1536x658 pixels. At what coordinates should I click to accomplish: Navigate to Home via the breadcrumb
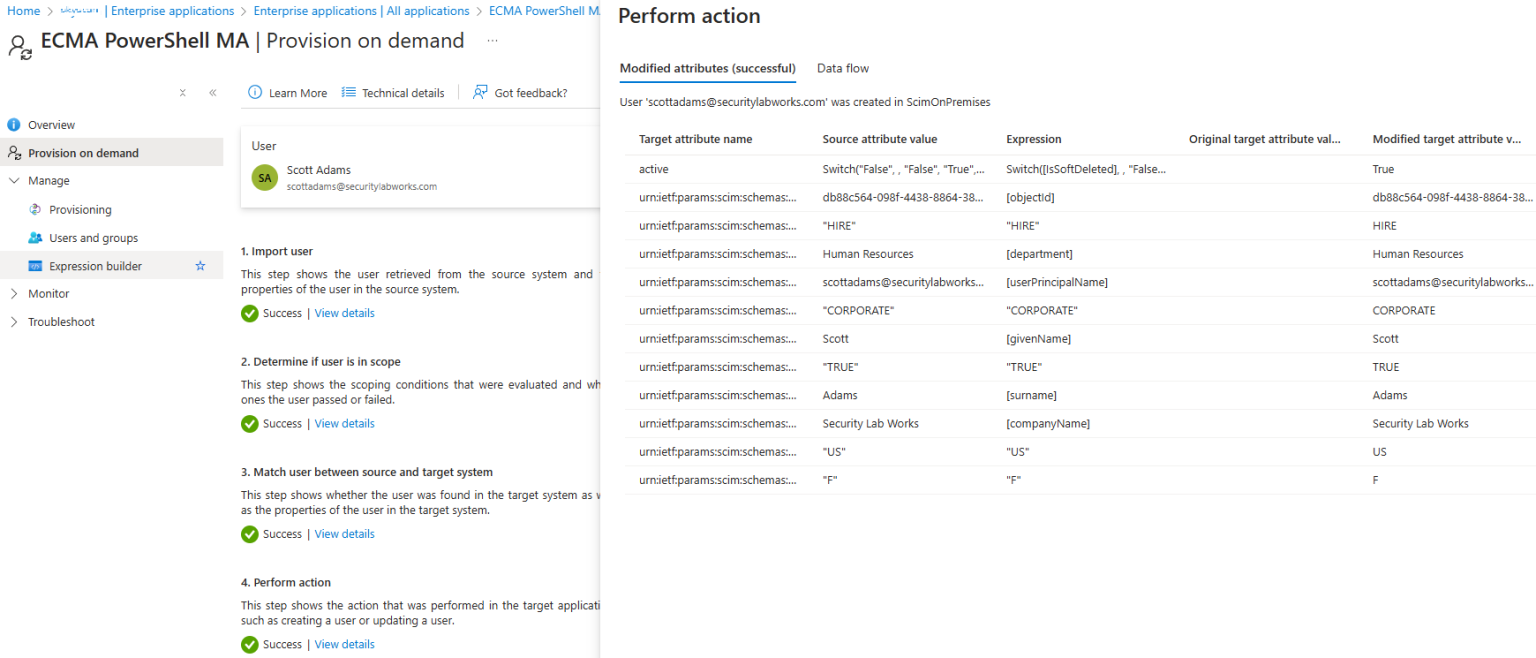pyautogui.click(x=23, y=10)
